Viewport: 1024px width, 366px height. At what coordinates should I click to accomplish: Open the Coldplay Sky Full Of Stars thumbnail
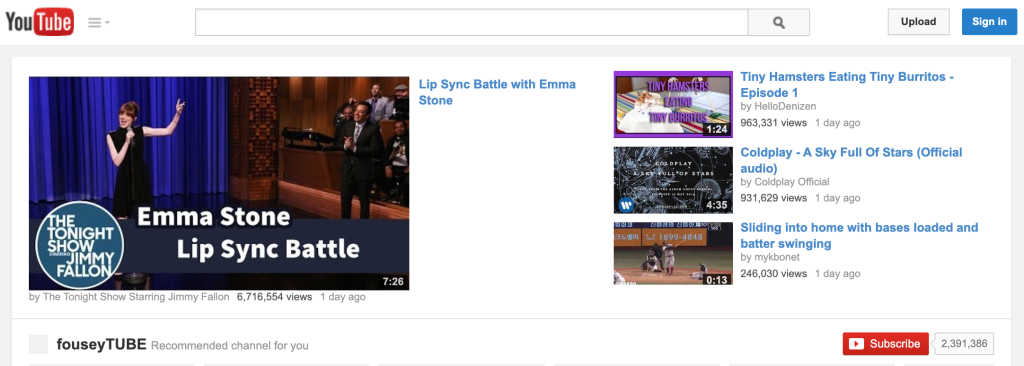coord(673,180)
